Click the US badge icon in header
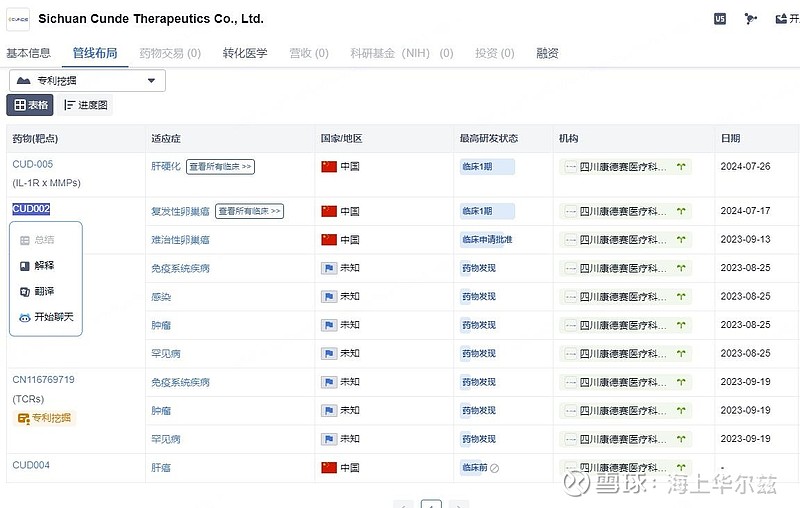Screen dimensions: 800x508 pyautogui.click(x=719, y=19)
